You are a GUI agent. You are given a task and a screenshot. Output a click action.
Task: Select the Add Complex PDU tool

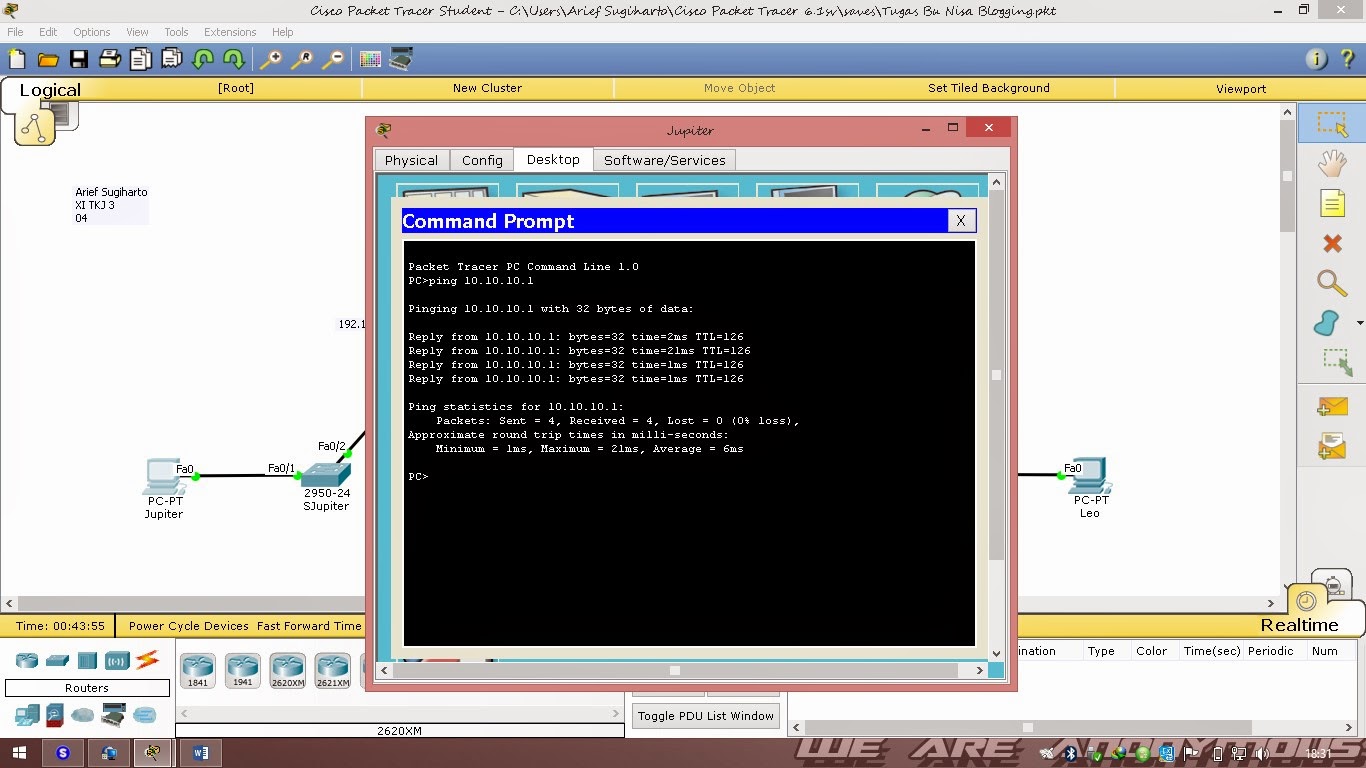(x=1332, y=446)
